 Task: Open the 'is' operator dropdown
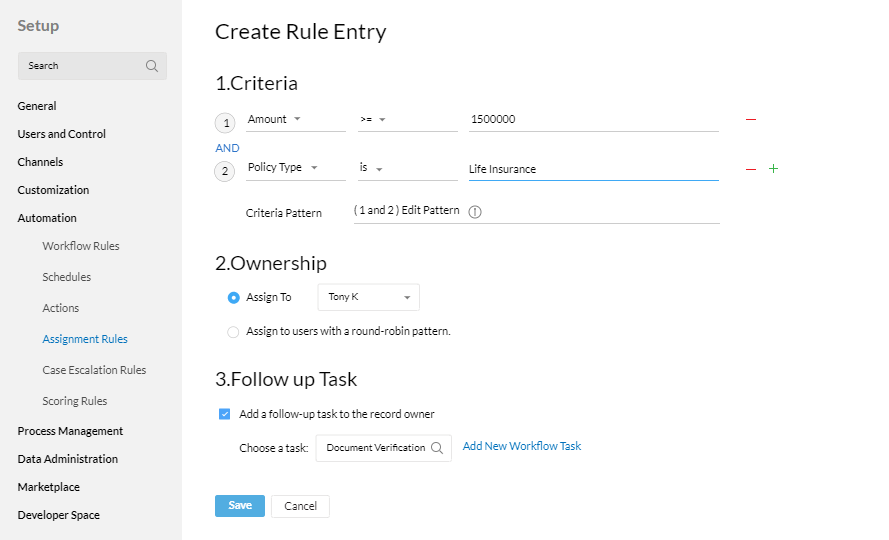tap(407, 168)
